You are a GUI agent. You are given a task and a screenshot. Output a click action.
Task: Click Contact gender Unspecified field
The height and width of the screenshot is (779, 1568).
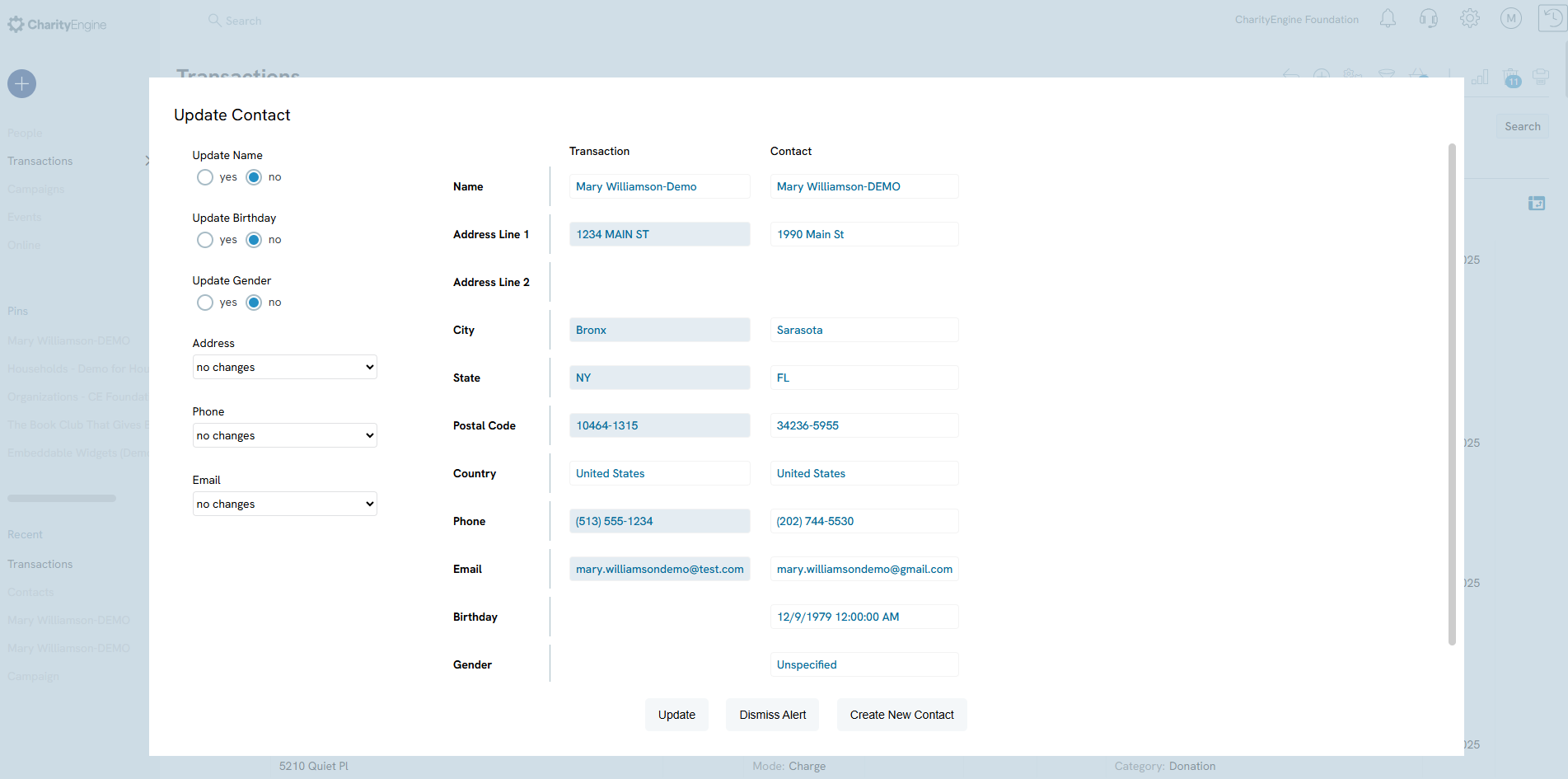(x=864, y=664)
